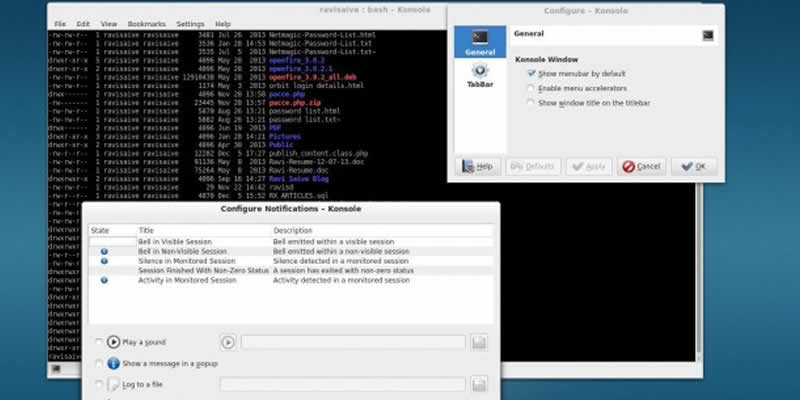Click the preview play button next to sound path

[228, 342]
